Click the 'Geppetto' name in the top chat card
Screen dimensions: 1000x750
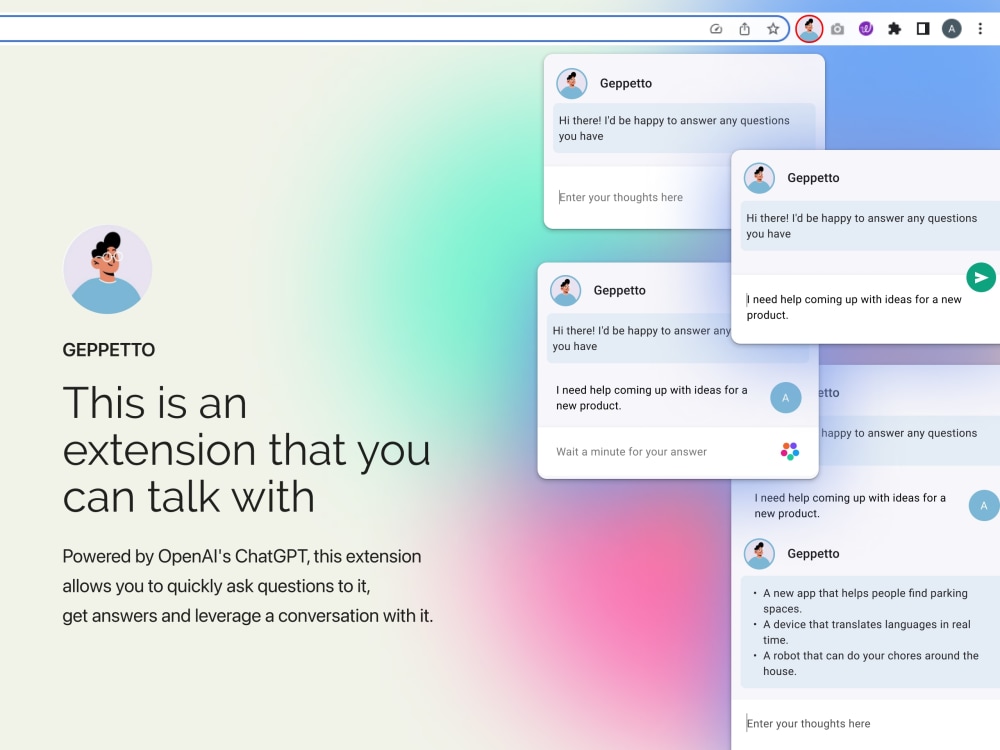click(x=626, y=84)
